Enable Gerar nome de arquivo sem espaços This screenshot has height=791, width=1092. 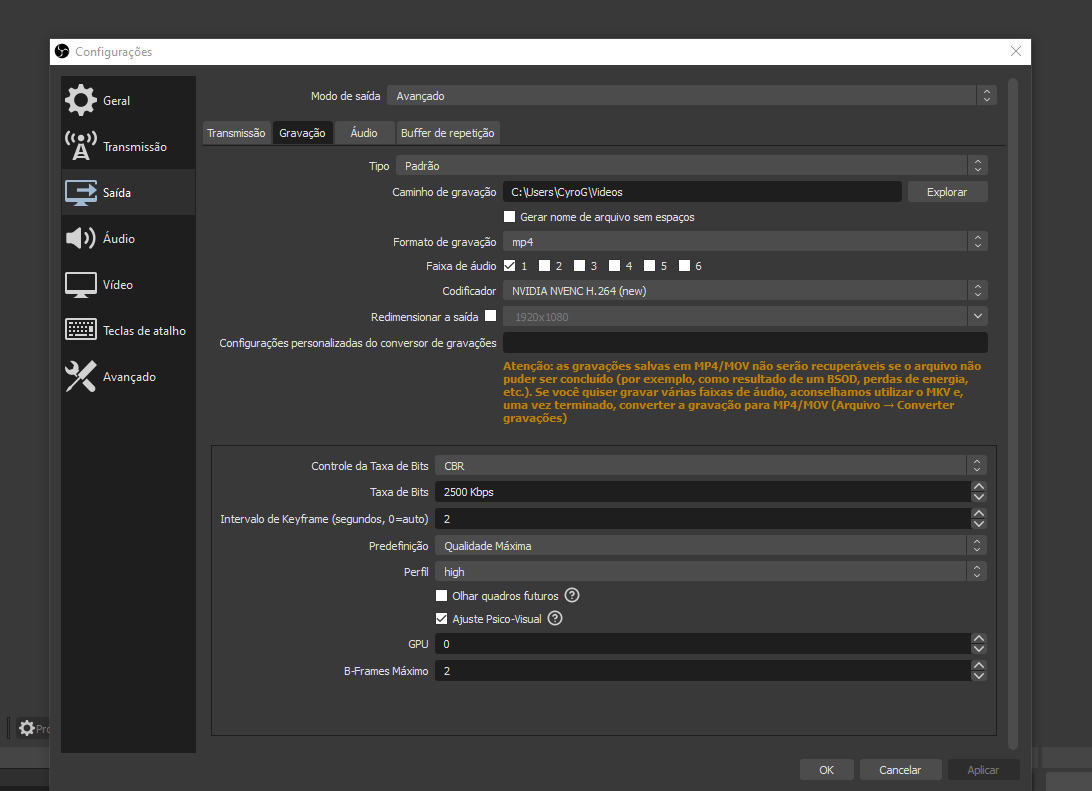pos(510,217)
